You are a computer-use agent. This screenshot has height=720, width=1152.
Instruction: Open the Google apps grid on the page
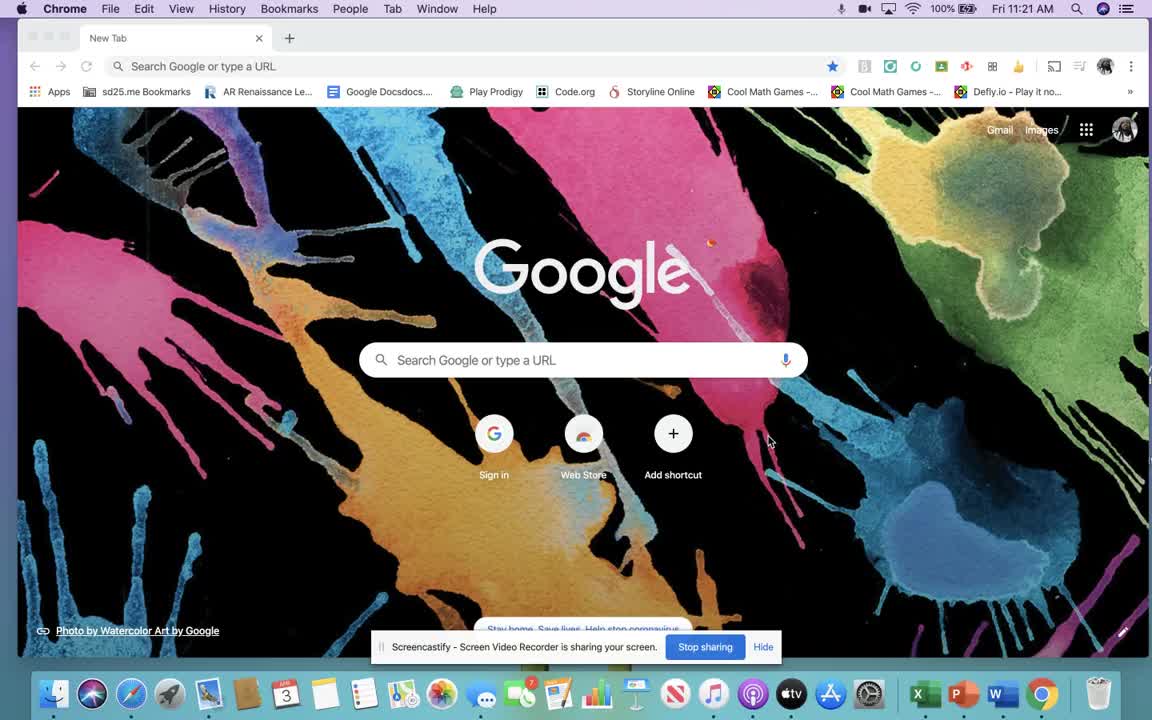click(x=1086, y=130)
